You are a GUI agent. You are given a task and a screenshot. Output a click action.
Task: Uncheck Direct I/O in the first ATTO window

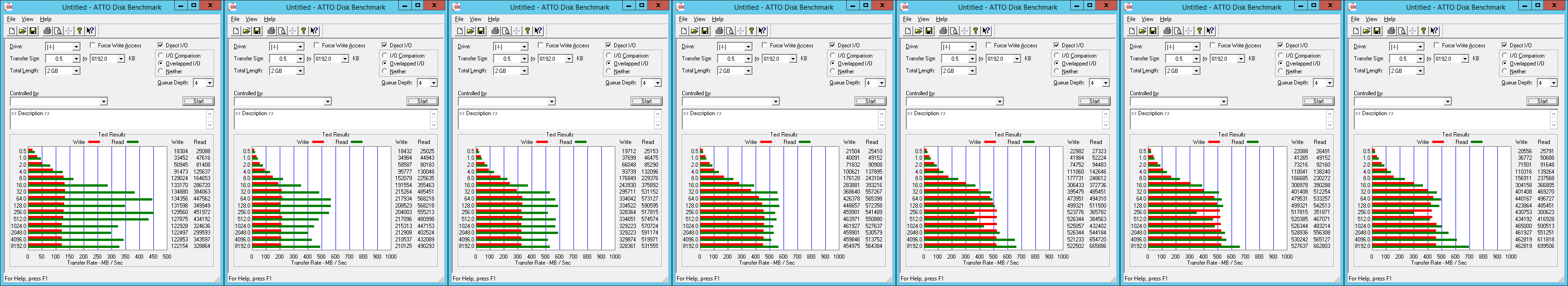tap(160, 45)
